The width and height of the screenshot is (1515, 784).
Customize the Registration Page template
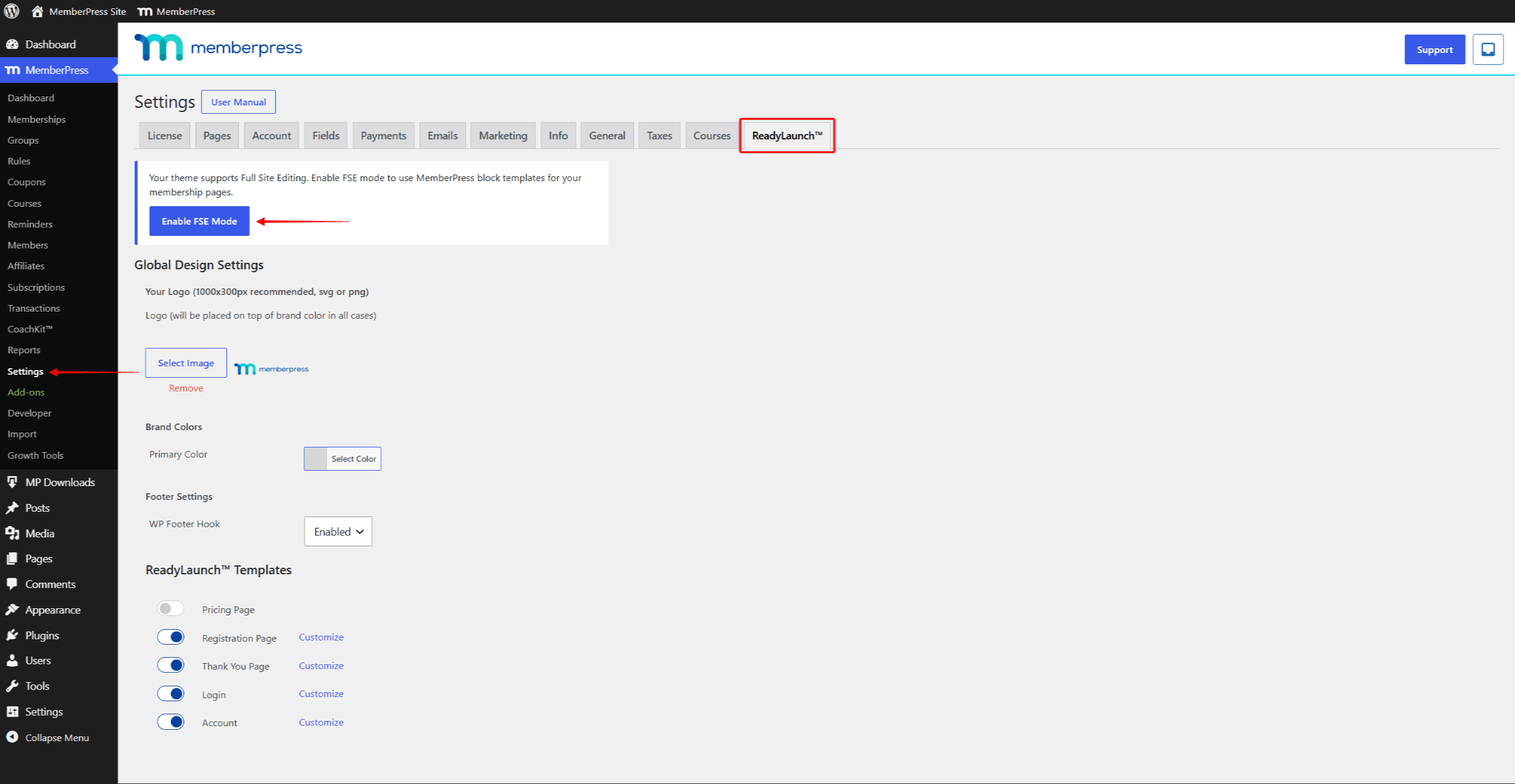click(321, 637)
